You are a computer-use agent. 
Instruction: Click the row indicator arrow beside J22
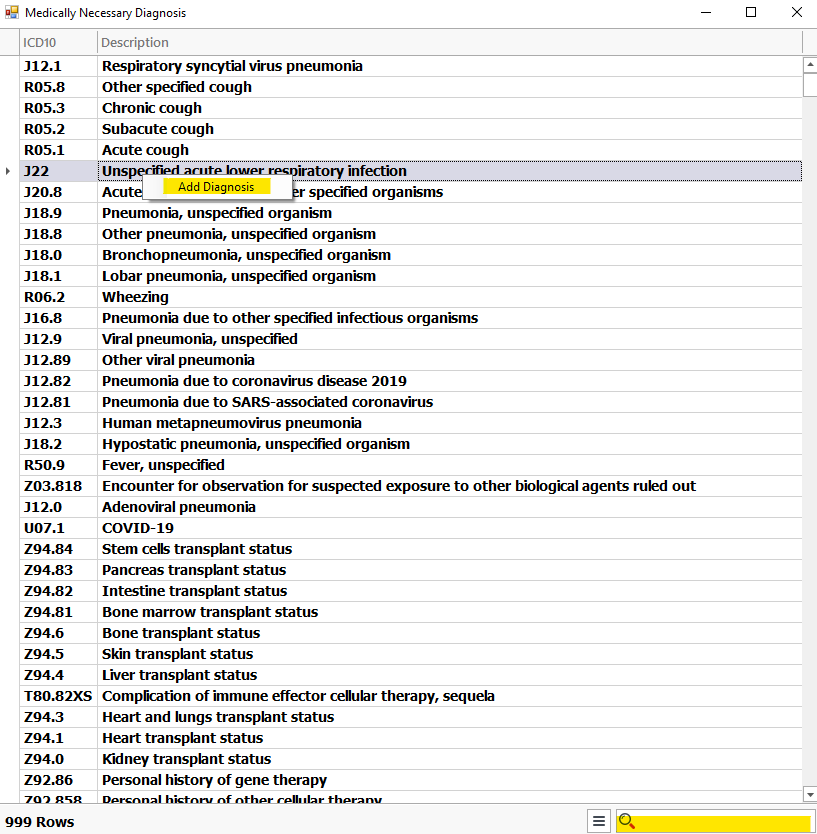[8, 171]
